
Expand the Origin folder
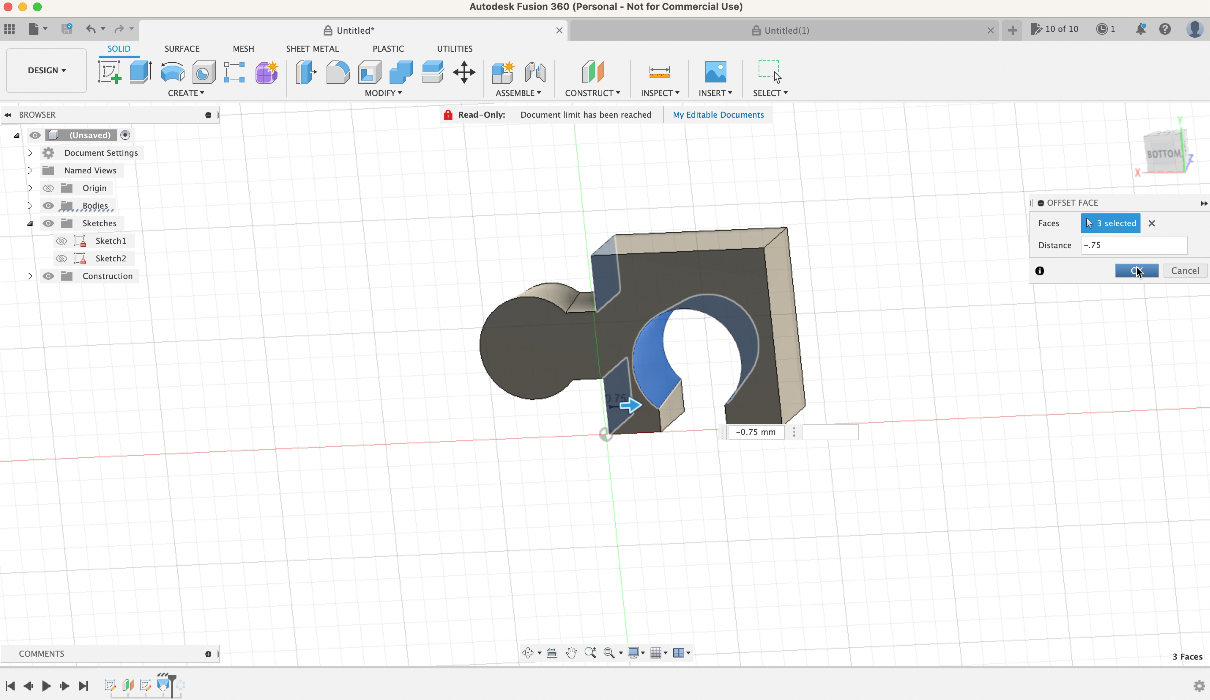tap(30, 188)
